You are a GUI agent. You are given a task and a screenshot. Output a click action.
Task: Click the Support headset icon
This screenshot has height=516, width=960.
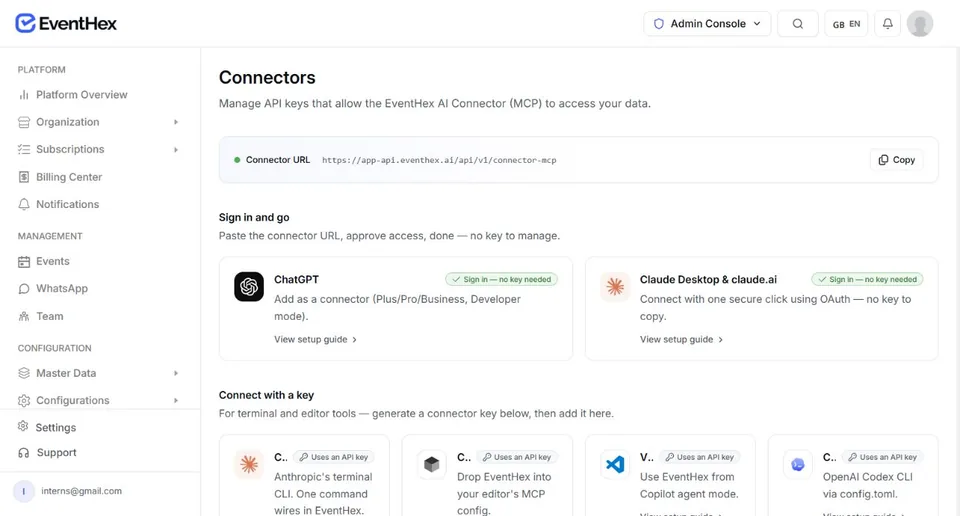(x=24, y=453)
